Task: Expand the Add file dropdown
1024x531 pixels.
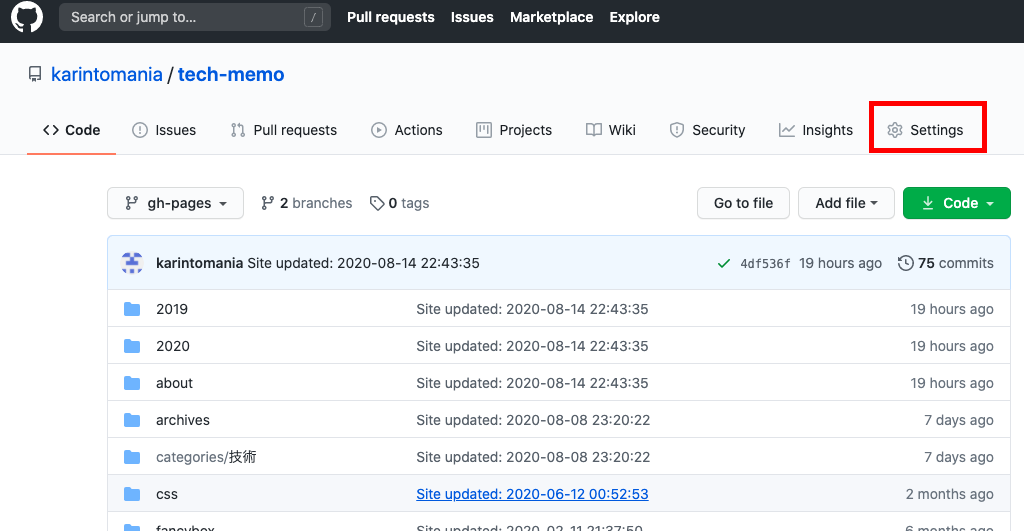Action: 846,203
